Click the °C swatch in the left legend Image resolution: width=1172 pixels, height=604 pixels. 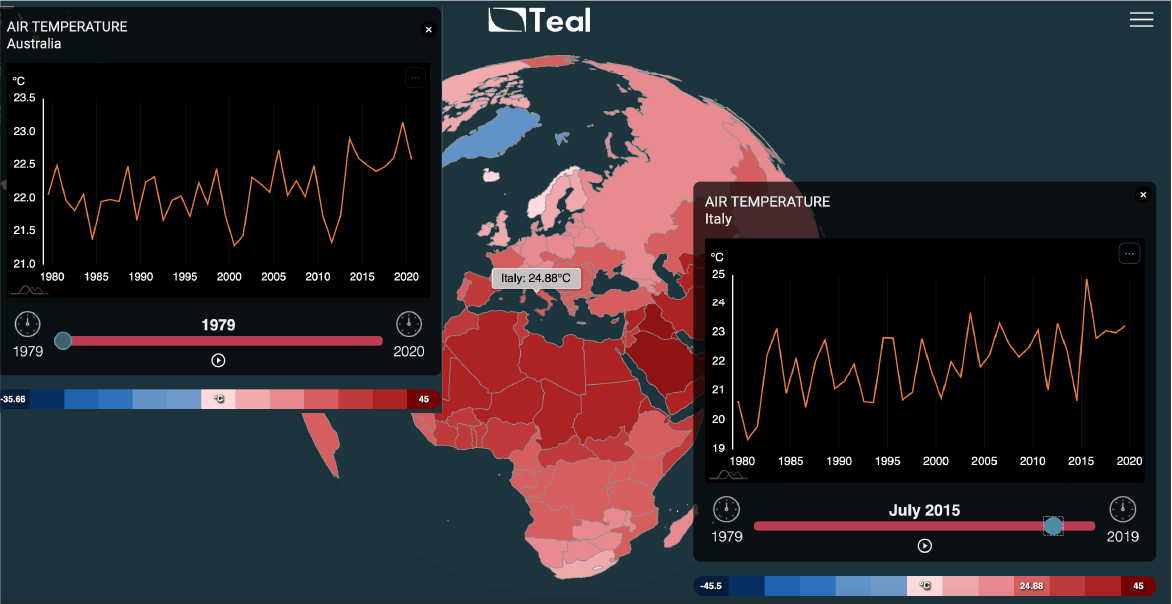(218, 399)
